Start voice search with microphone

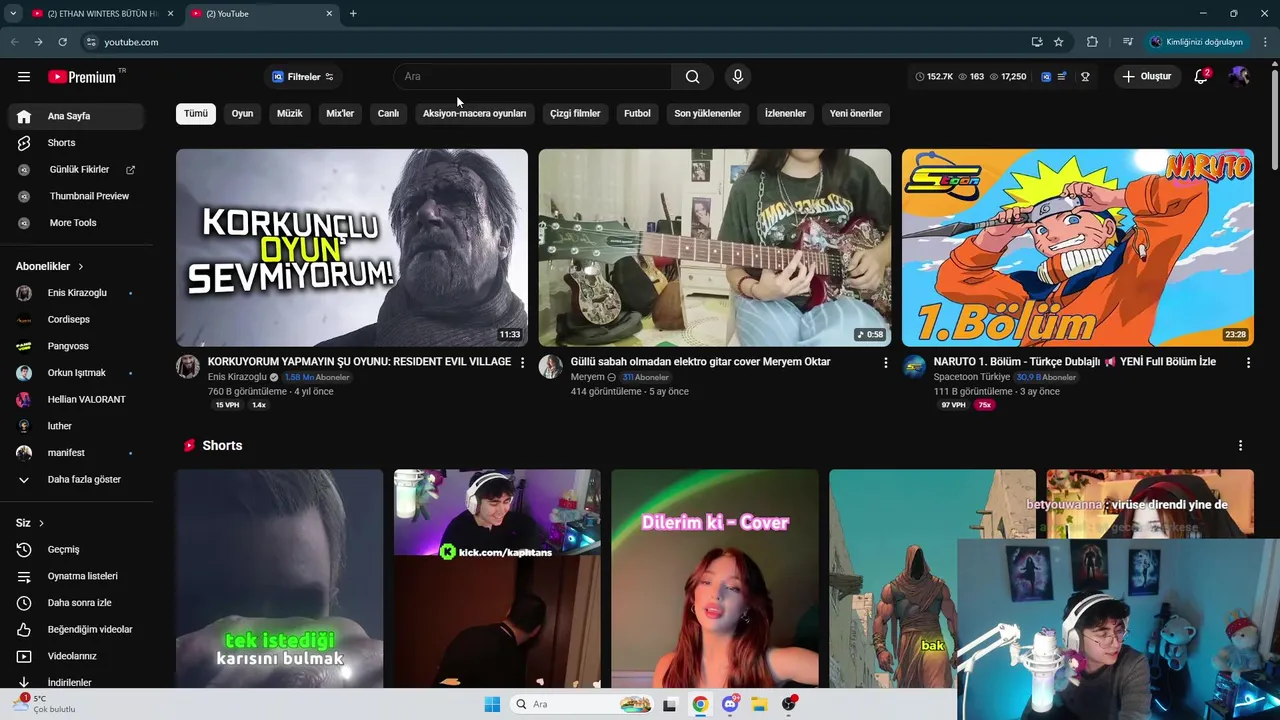(x=738, y=77)
